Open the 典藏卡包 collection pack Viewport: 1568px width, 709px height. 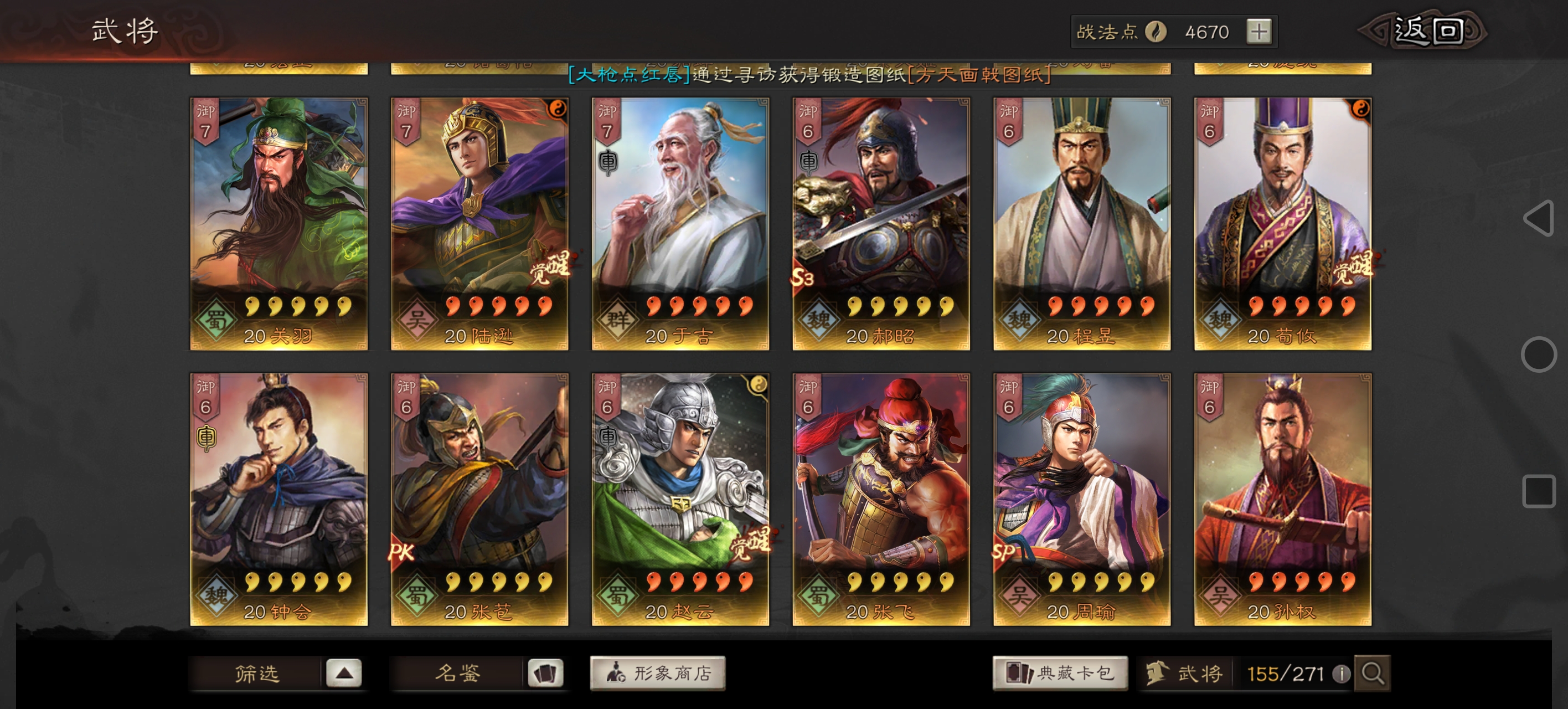[x=1060, y=673]
